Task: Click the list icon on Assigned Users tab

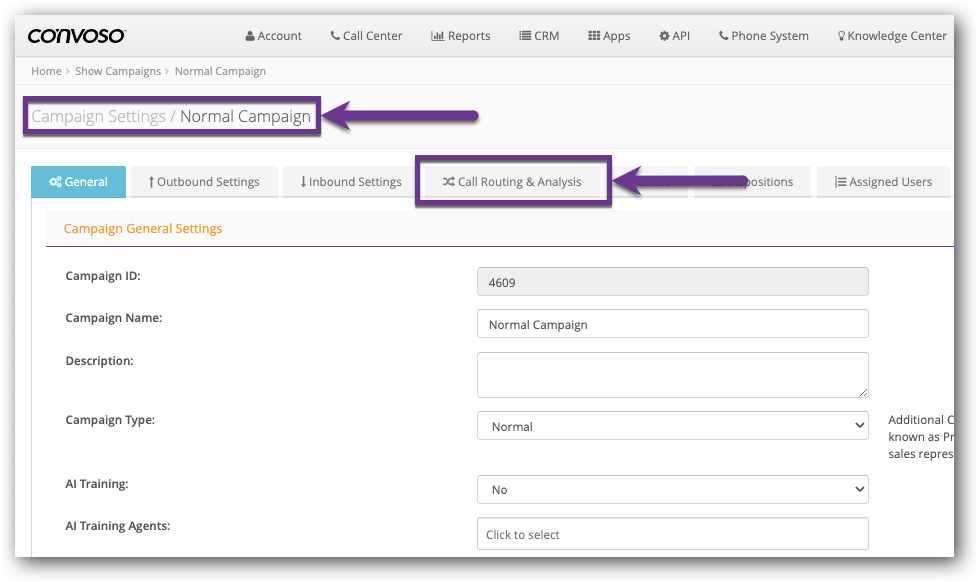Action: (842, 181)
